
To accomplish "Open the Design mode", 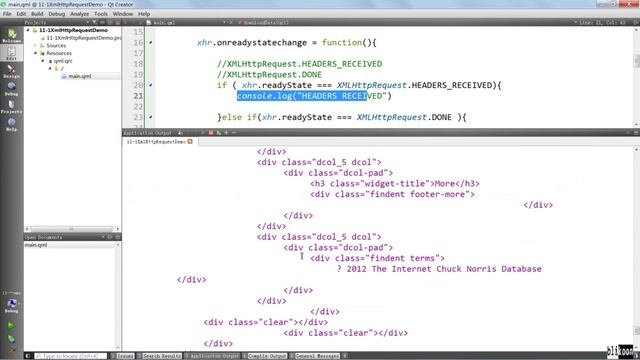I will coord(11,71).
